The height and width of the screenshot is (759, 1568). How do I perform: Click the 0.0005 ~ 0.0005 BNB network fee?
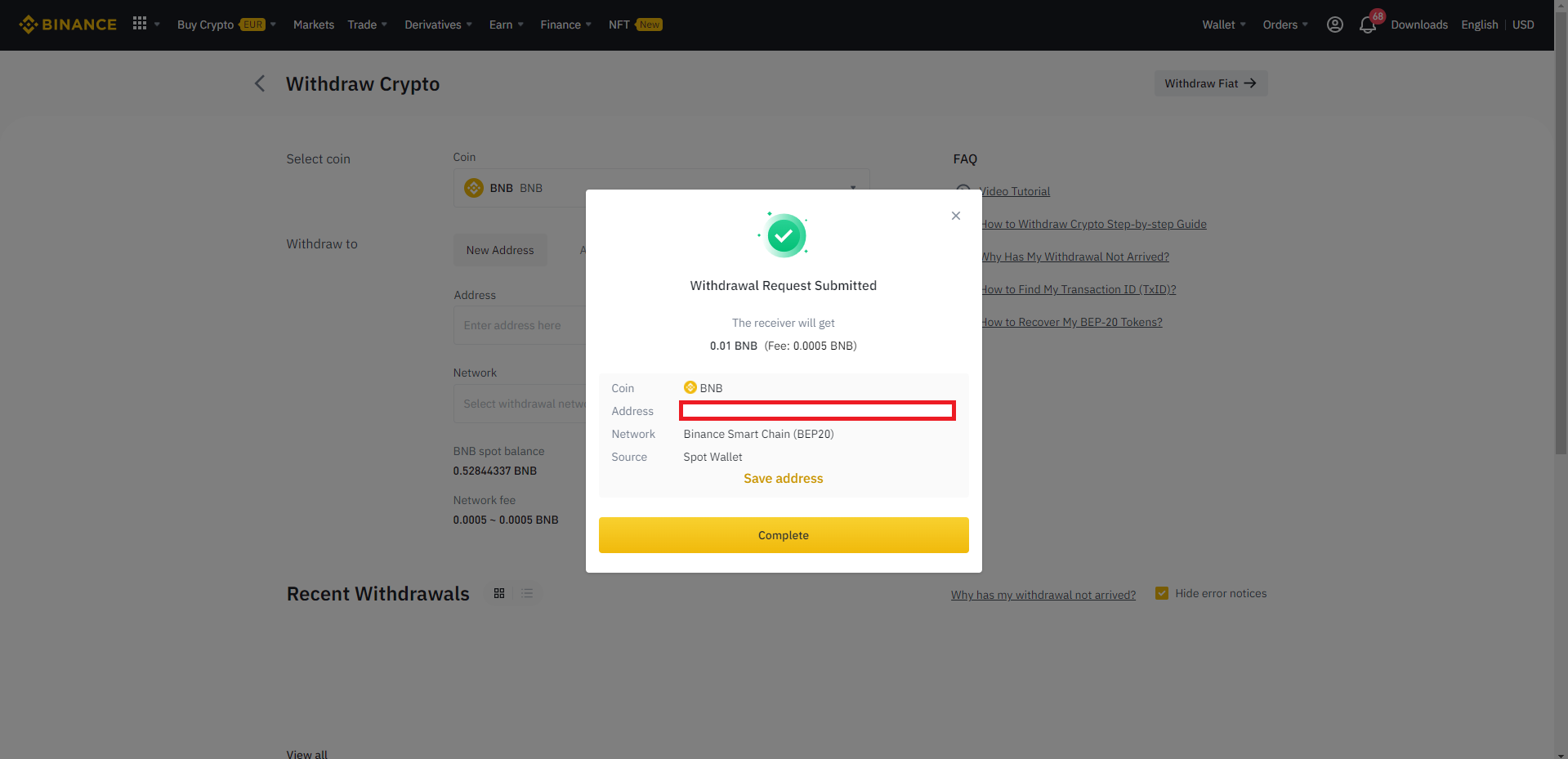(506, 520)
